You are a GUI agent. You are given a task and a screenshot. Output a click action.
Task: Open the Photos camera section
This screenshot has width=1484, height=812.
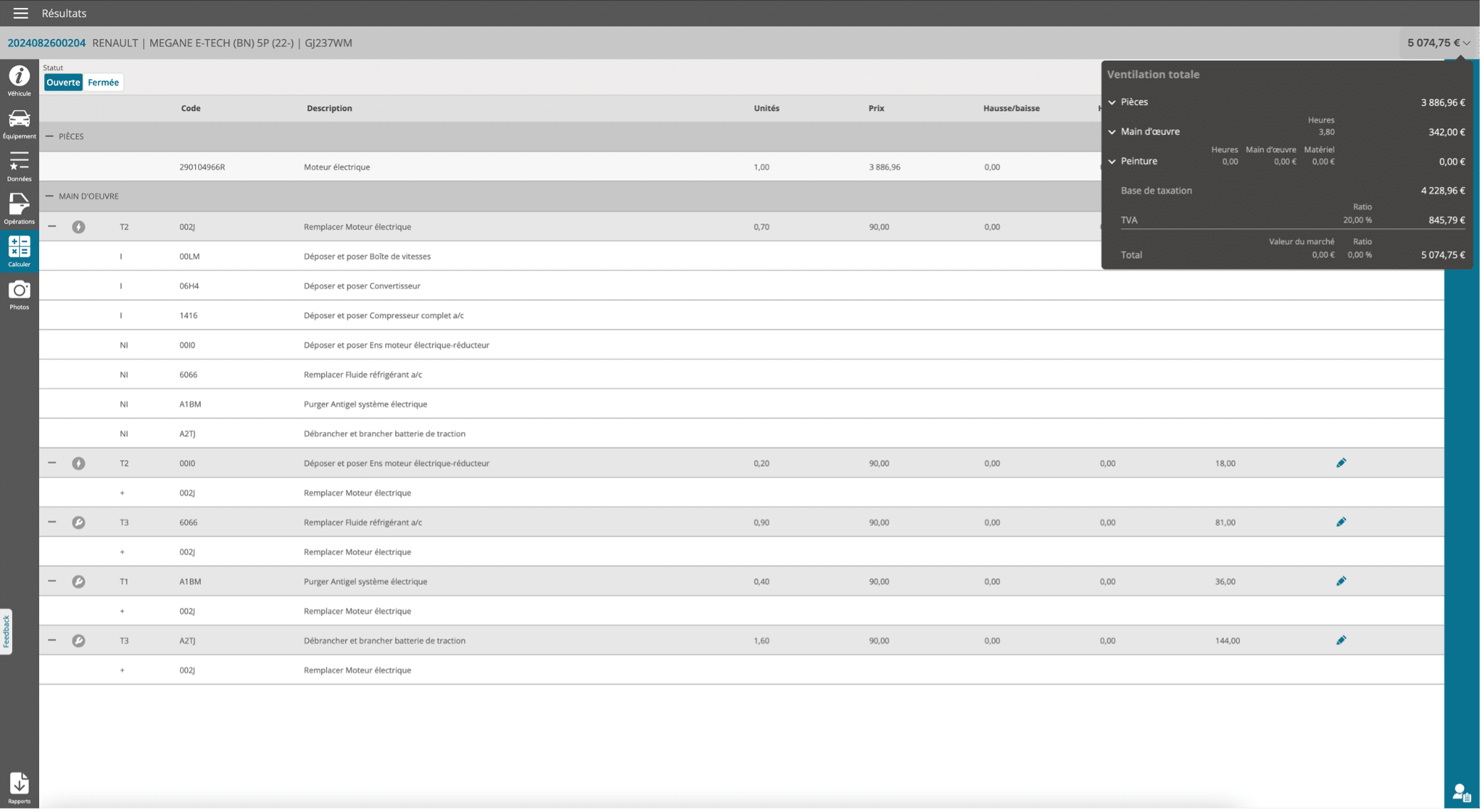pos(19,294)
